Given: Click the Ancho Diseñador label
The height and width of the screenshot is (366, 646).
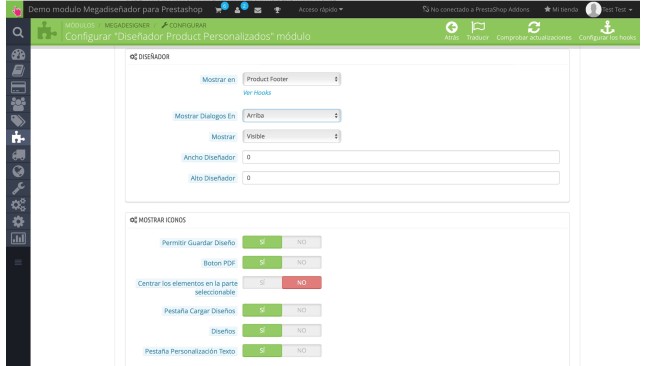Looking at the screenshot, I should [209, 157].
